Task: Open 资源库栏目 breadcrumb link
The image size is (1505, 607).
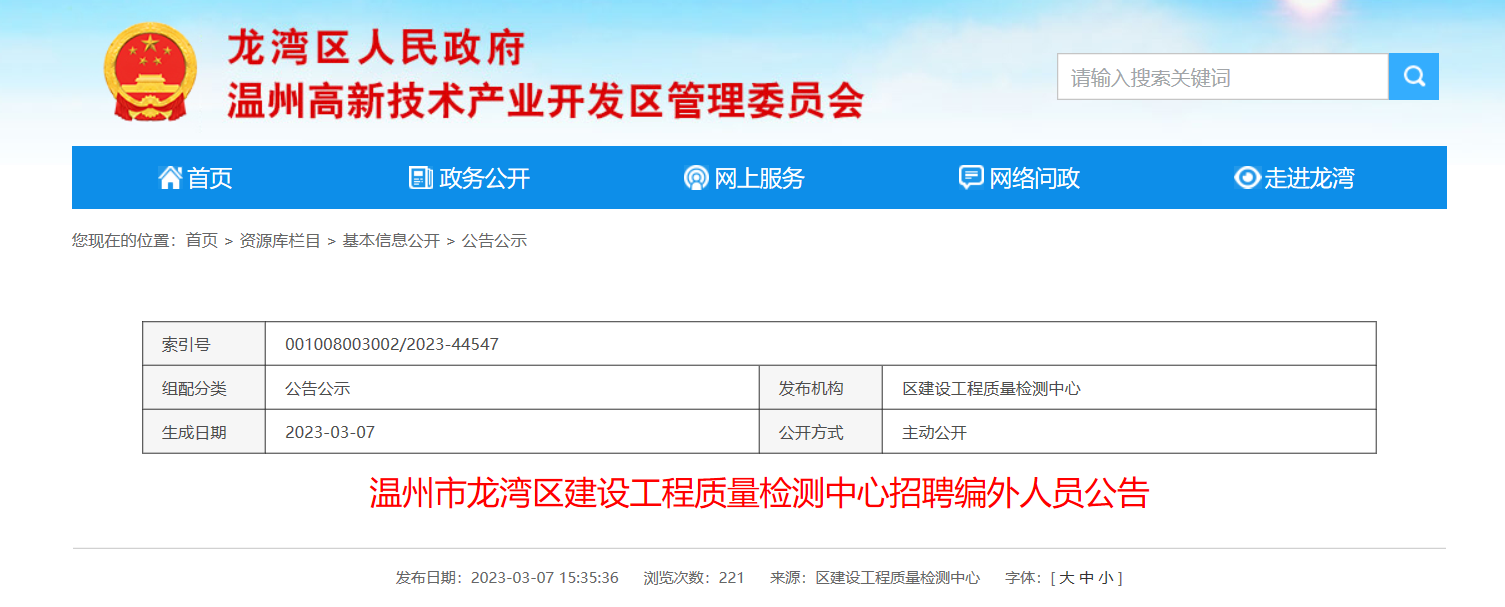Action: tap(280, 240)
